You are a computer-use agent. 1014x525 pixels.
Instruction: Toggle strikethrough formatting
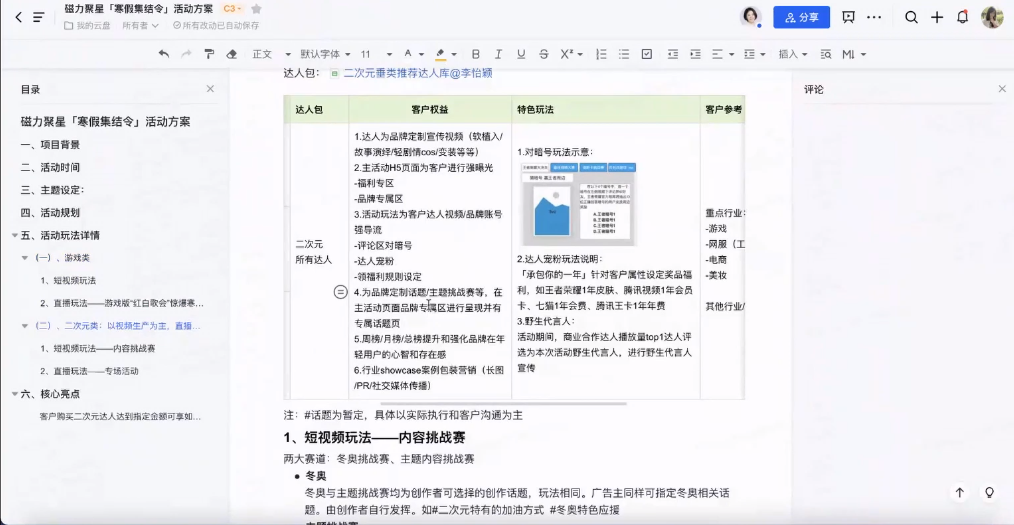coord(544,54)
